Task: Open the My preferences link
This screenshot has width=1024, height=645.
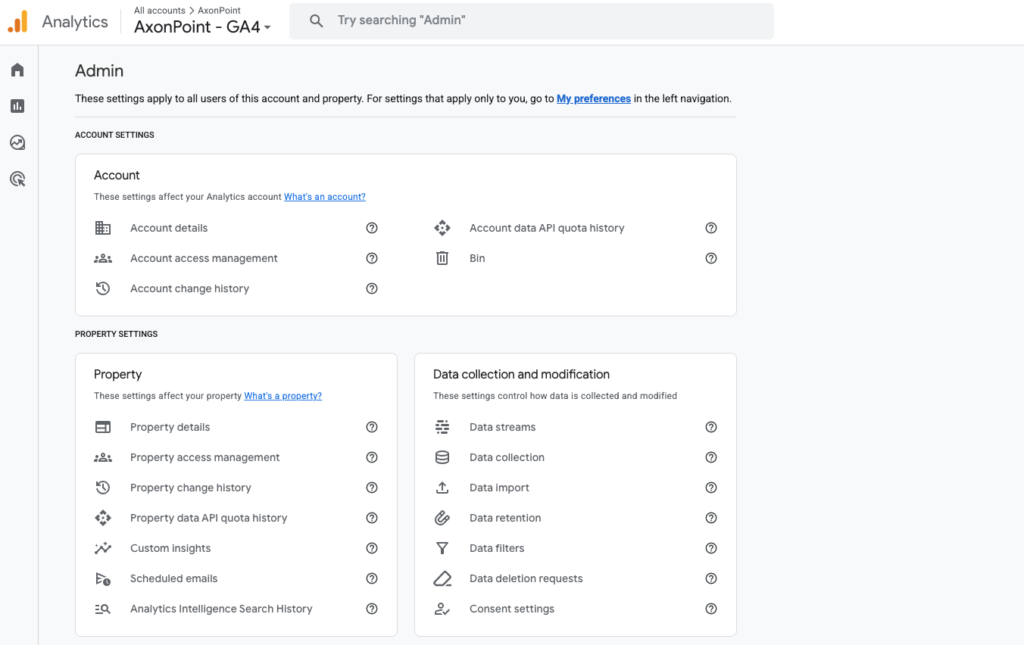Action: click(594, 99)
